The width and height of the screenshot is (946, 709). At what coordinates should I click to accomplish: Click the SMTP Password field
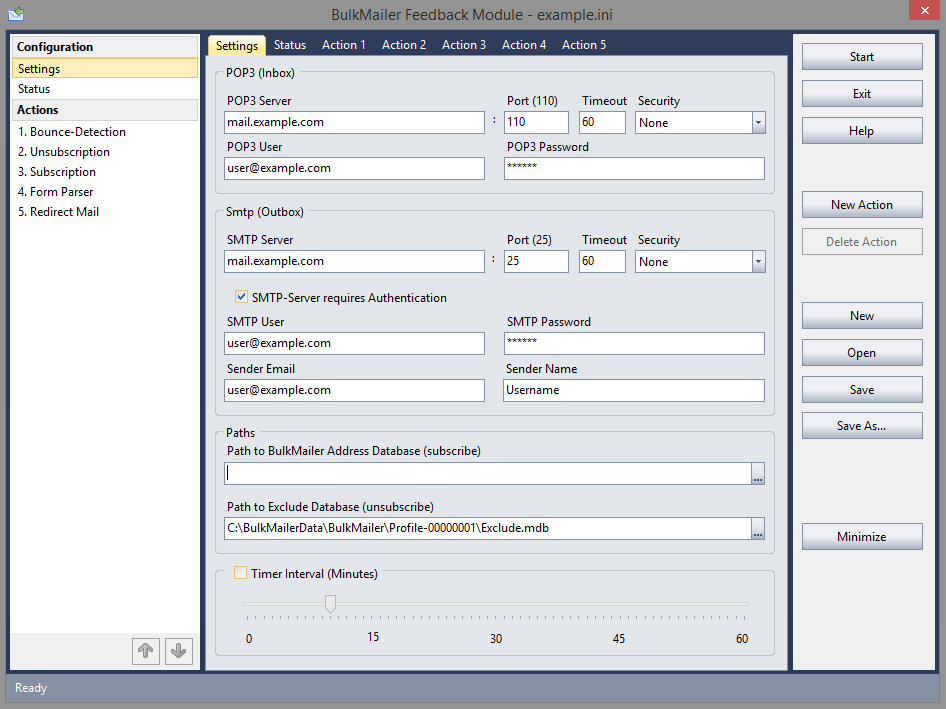pyautogui.click(x=634, y=343)
